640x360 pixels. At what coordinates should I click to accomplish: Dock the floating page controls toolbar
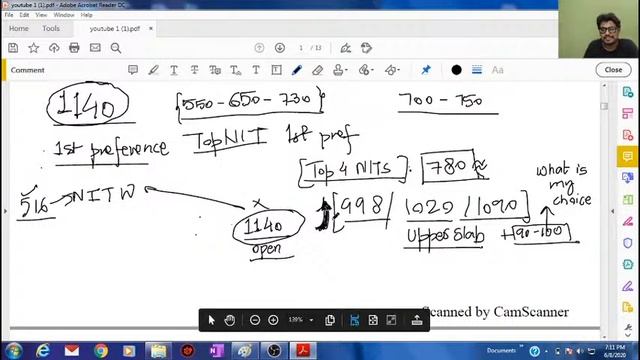click(417, 320)
